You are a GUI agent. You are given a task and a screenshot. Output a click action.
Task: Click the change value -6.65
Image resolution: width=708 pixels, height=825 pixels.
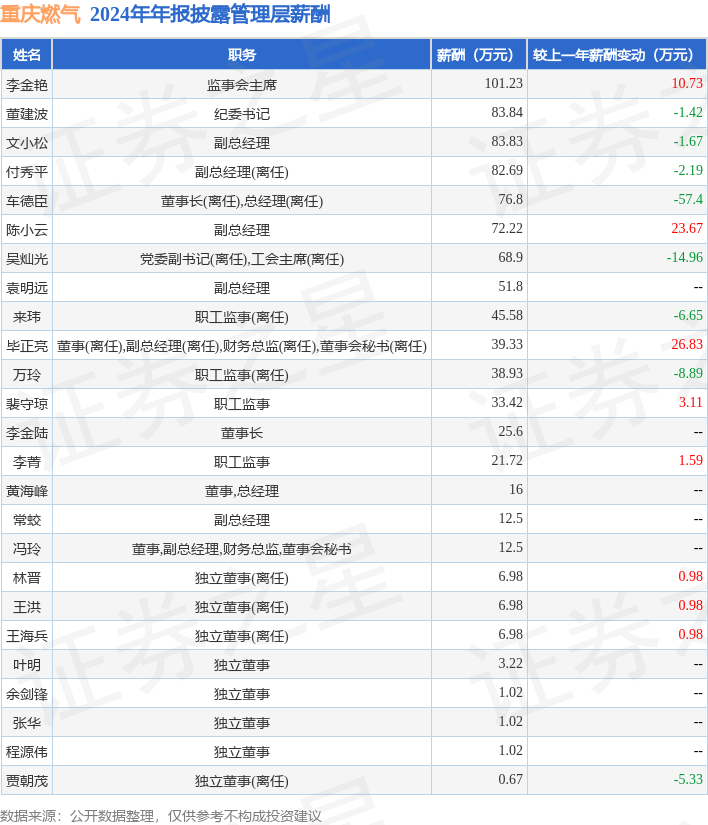click(688, 315)
